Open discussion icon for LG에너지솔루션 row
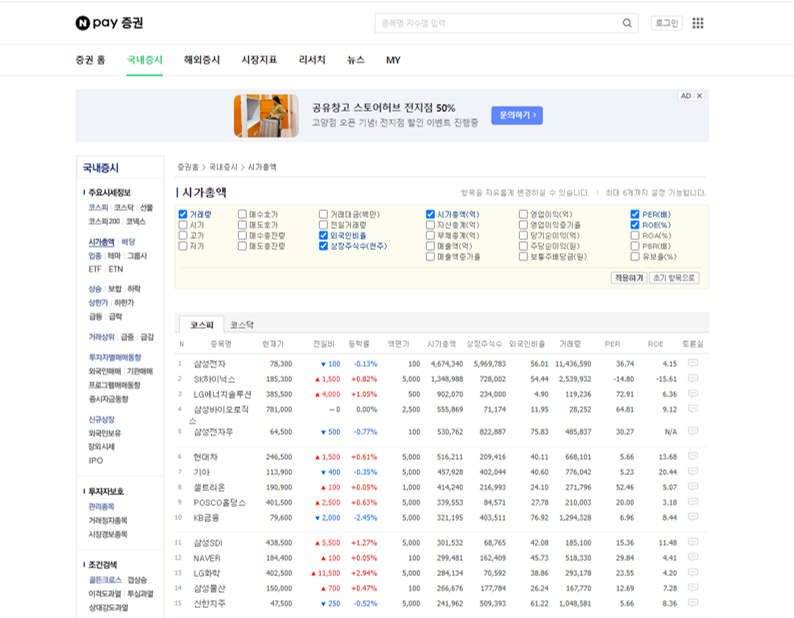Screen dimensions: 794x618 pyautogui.click(x=693, y=394)
